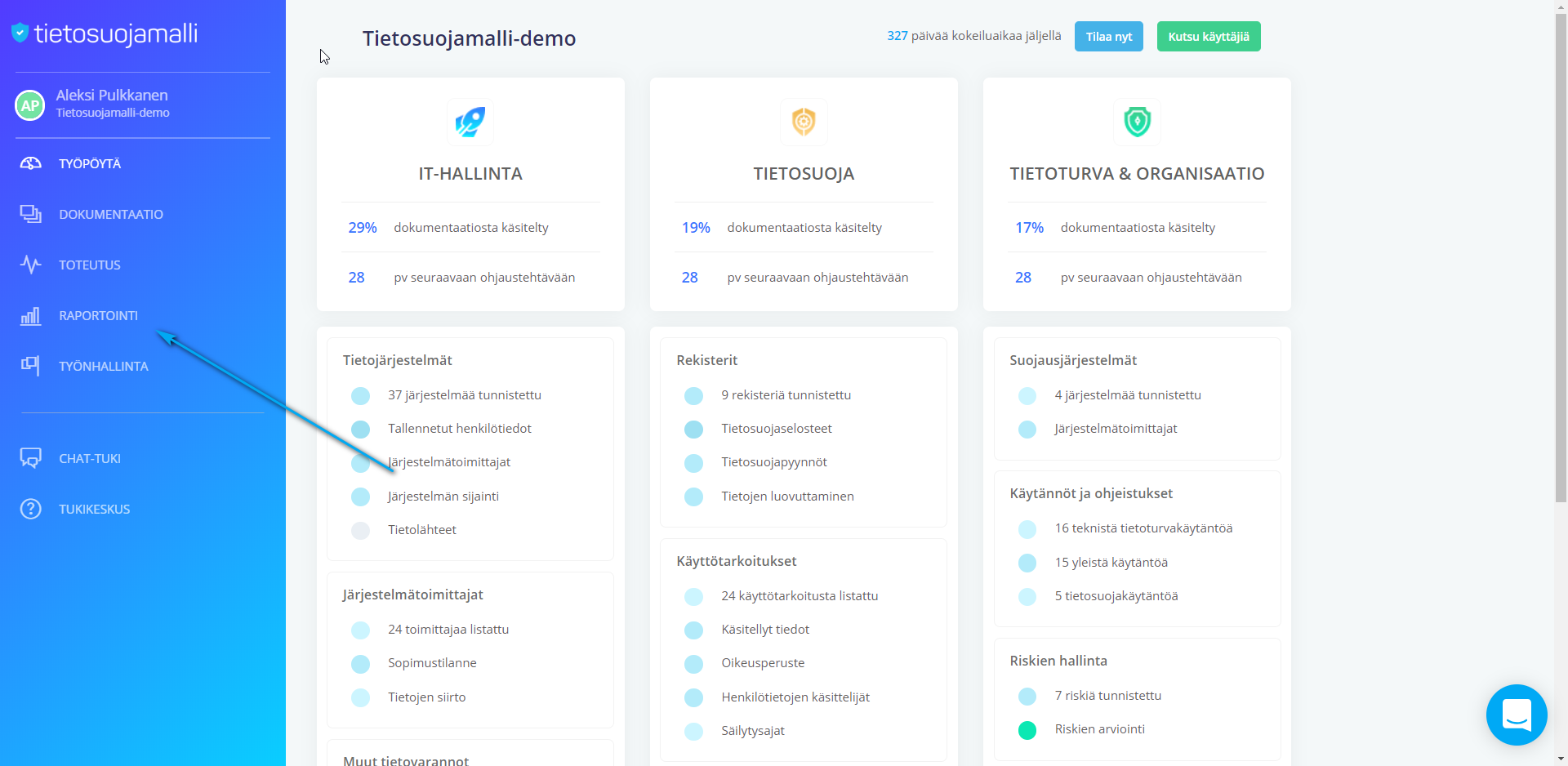Open 24 käyttötarkoitusta listattu link
The image size is (1568, 766).
[x=800, y=595]
